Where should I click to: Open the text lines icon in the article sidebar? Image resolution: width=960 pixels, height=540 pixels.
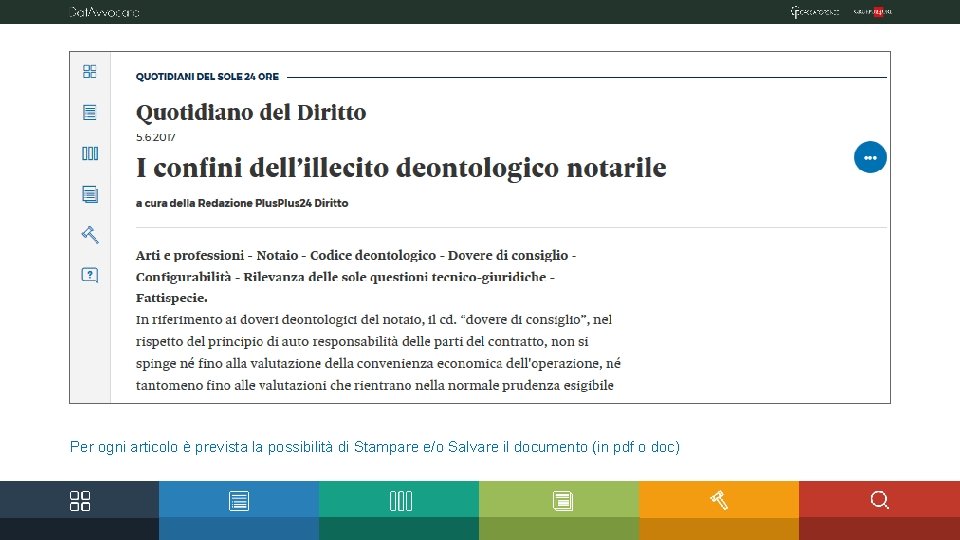click(x=89, y=113)
